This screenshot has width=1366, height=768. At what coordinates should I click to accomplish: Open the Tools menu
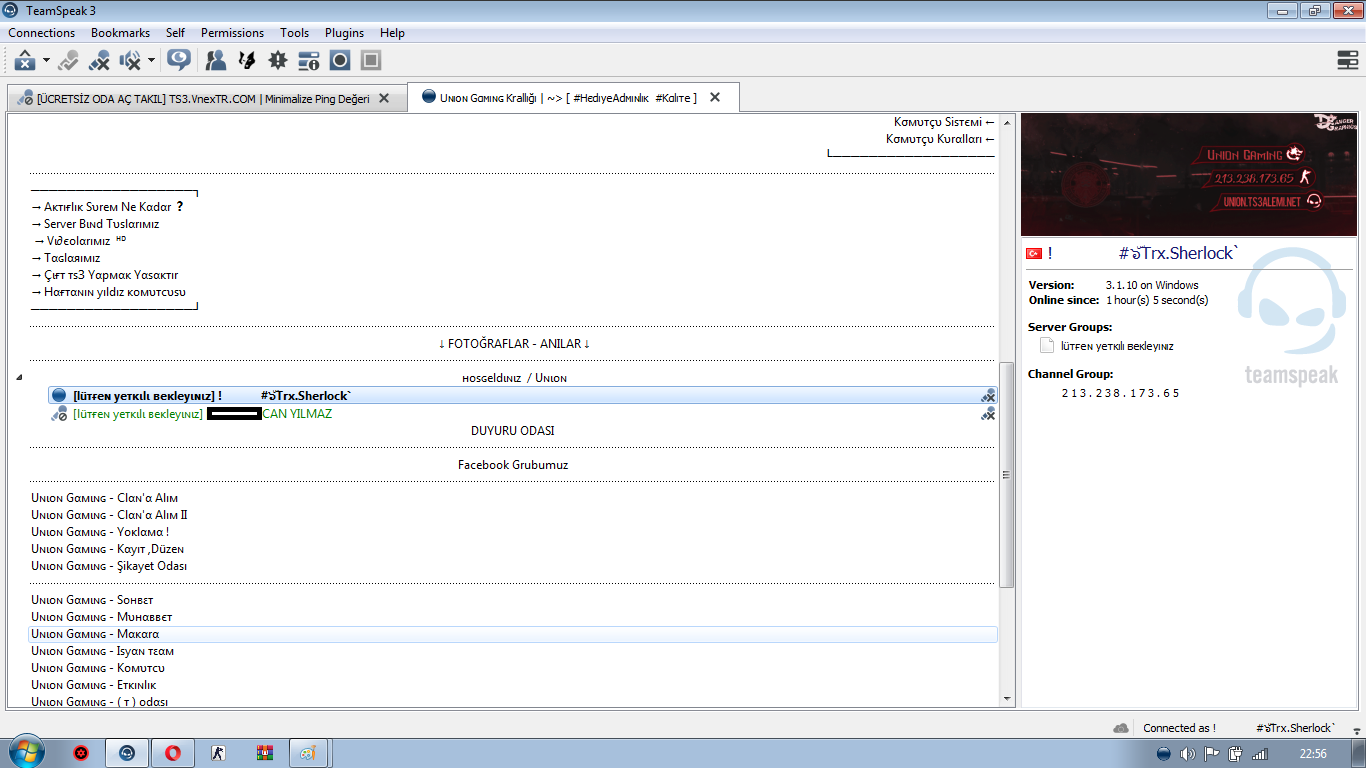click(x=295, y=33)
